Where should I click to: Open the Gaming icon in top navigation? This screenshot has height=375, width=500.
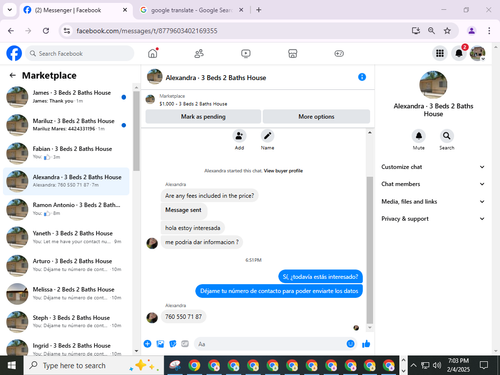pyautogui.click(x=339, y=53)
